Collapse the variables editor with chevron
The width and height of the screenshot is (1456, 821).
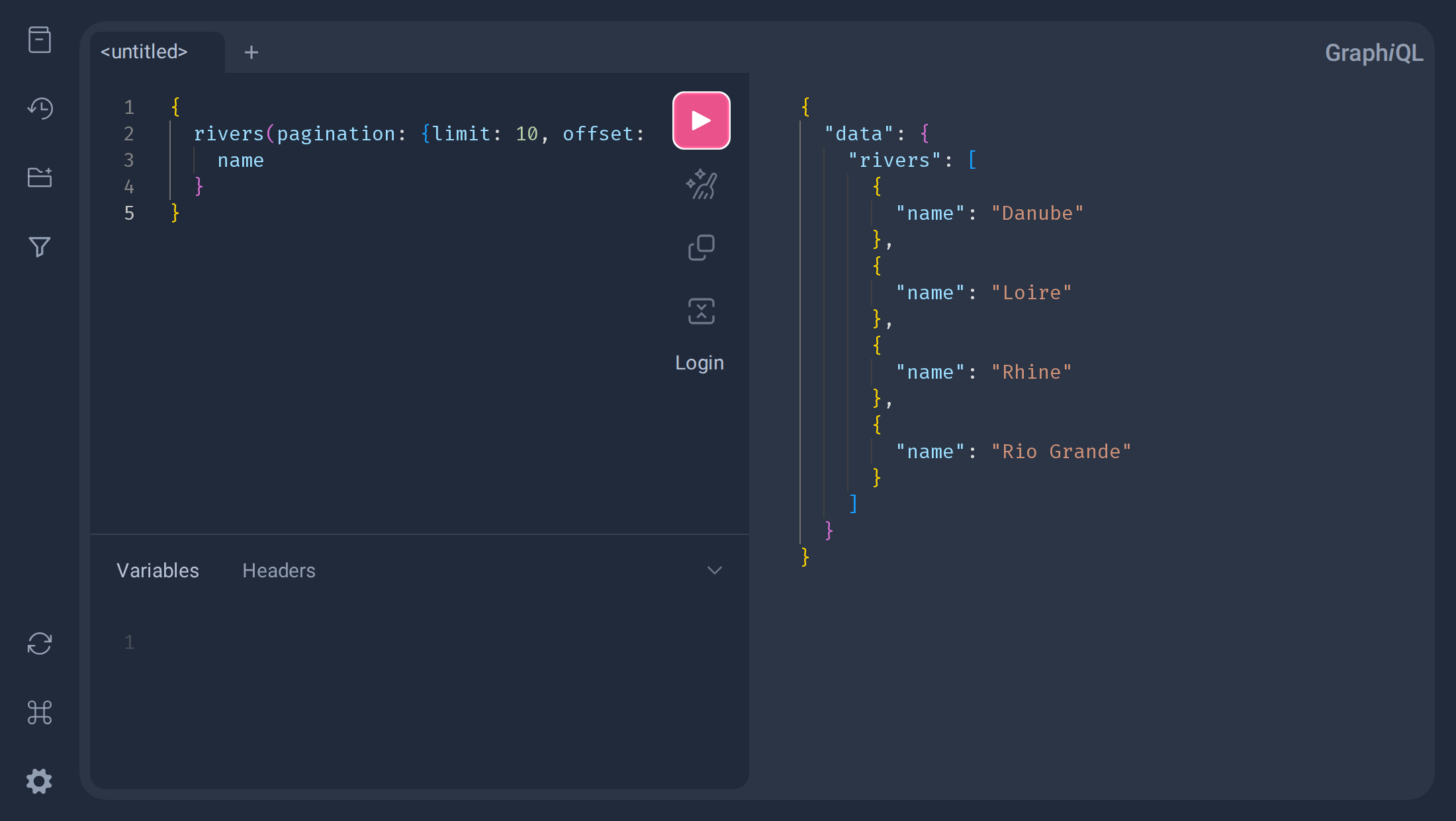tap(715, 571)
